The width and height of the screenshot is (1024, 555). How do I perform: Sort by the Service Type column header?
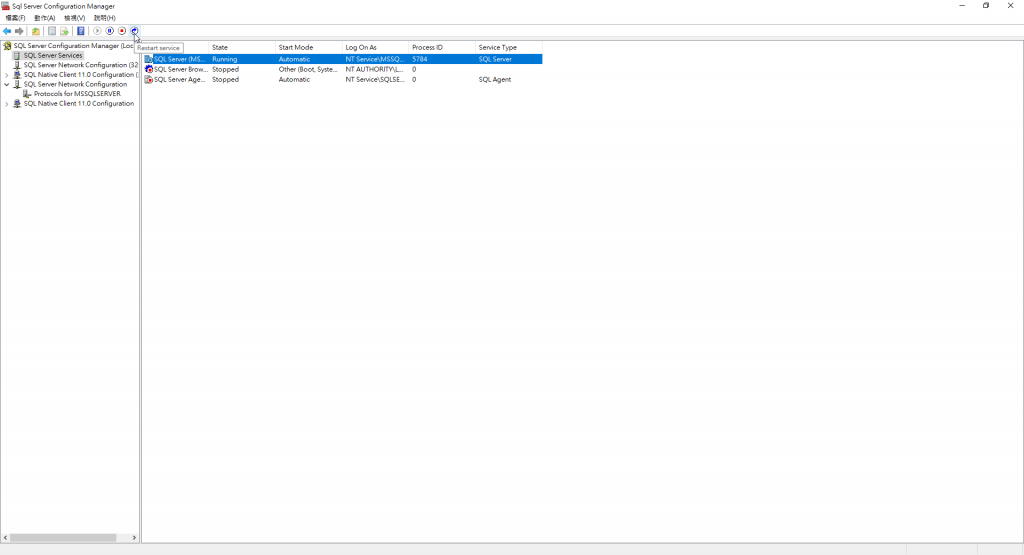pyautogui.click(x=509, y=48)
